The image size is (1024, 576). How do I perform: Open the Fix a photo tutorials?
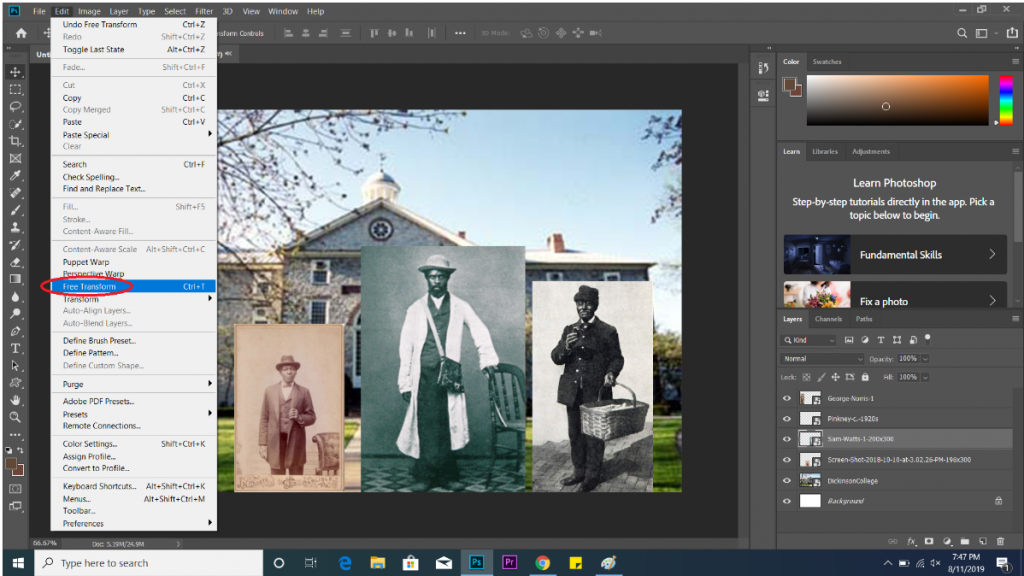(895, 295)
